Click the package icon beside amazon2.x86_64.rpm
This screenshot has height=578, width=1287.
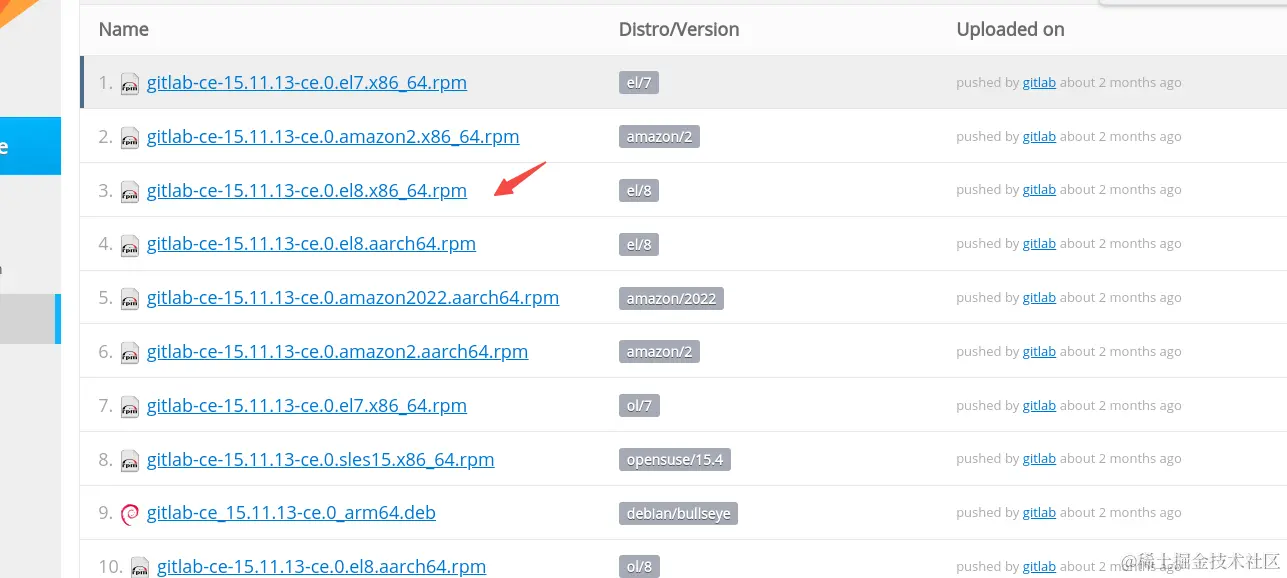click(130, 138)
